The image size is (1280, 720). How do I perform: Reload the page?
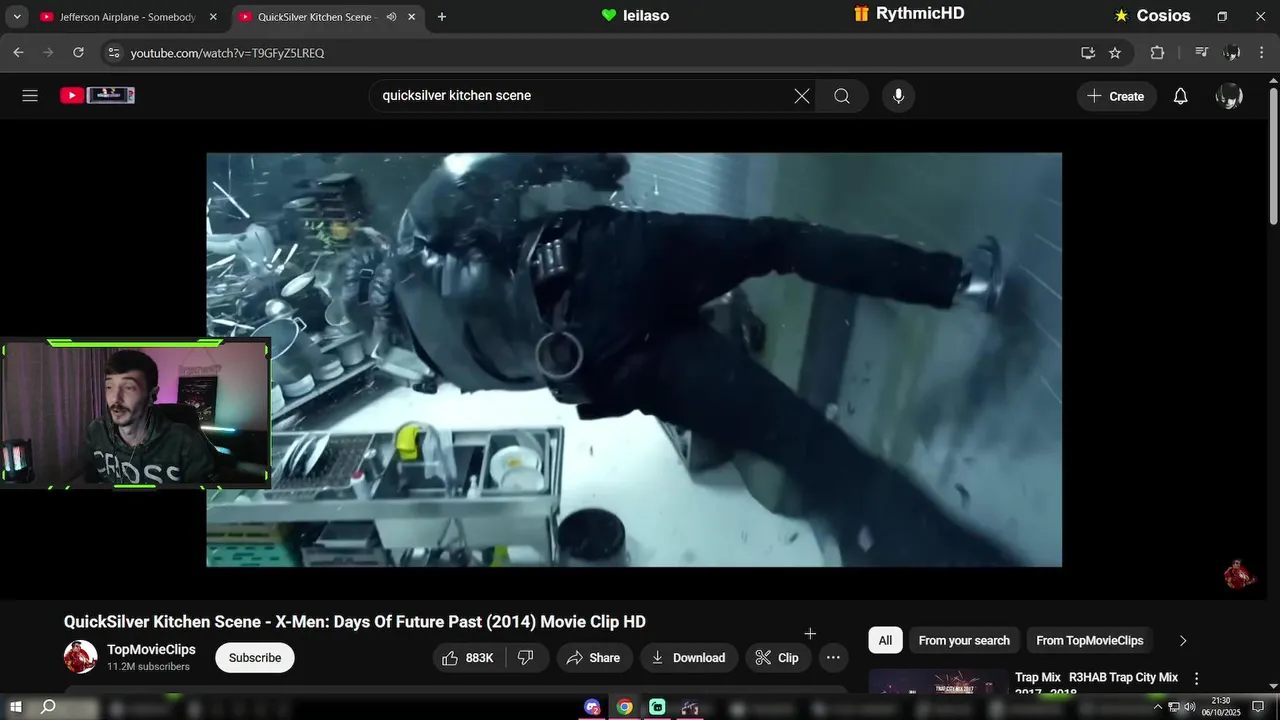click(x=78, y=53)
